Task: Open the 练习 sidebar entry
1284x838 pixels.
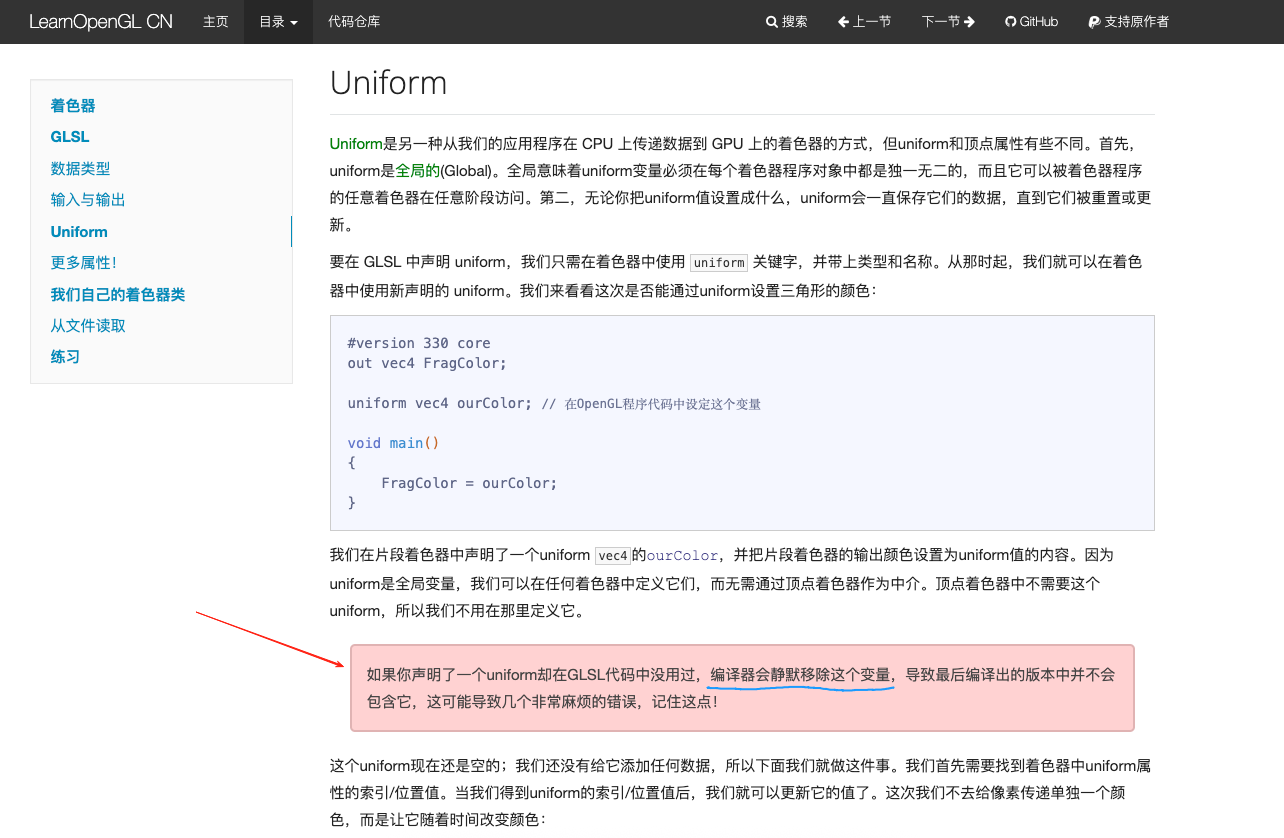Action: [65, 356]
